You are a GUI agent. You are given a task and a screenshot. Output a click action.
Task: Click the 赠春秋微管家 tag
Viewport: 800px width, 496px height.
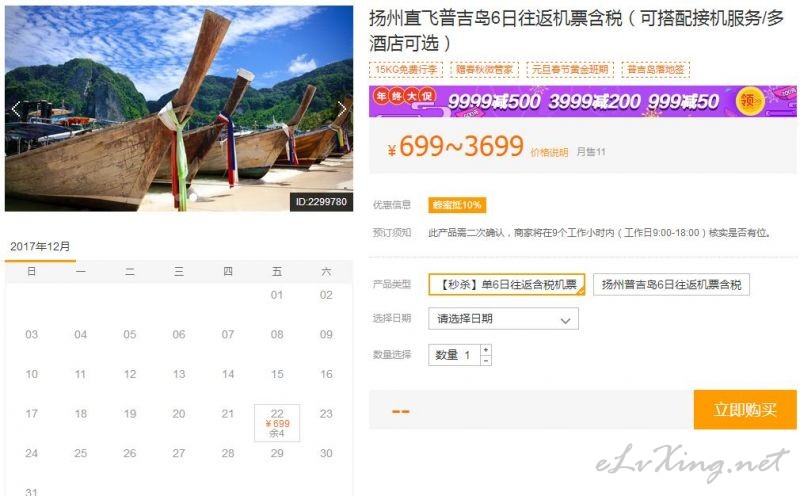[484, 69]
